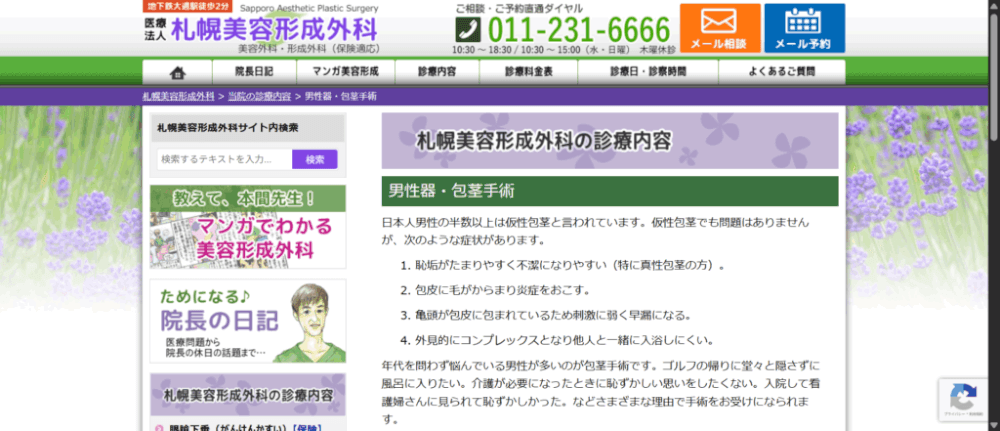Click the home icon in navigation bar
This screenshot has width=1000, height=431.
click(x=178, y=72)
